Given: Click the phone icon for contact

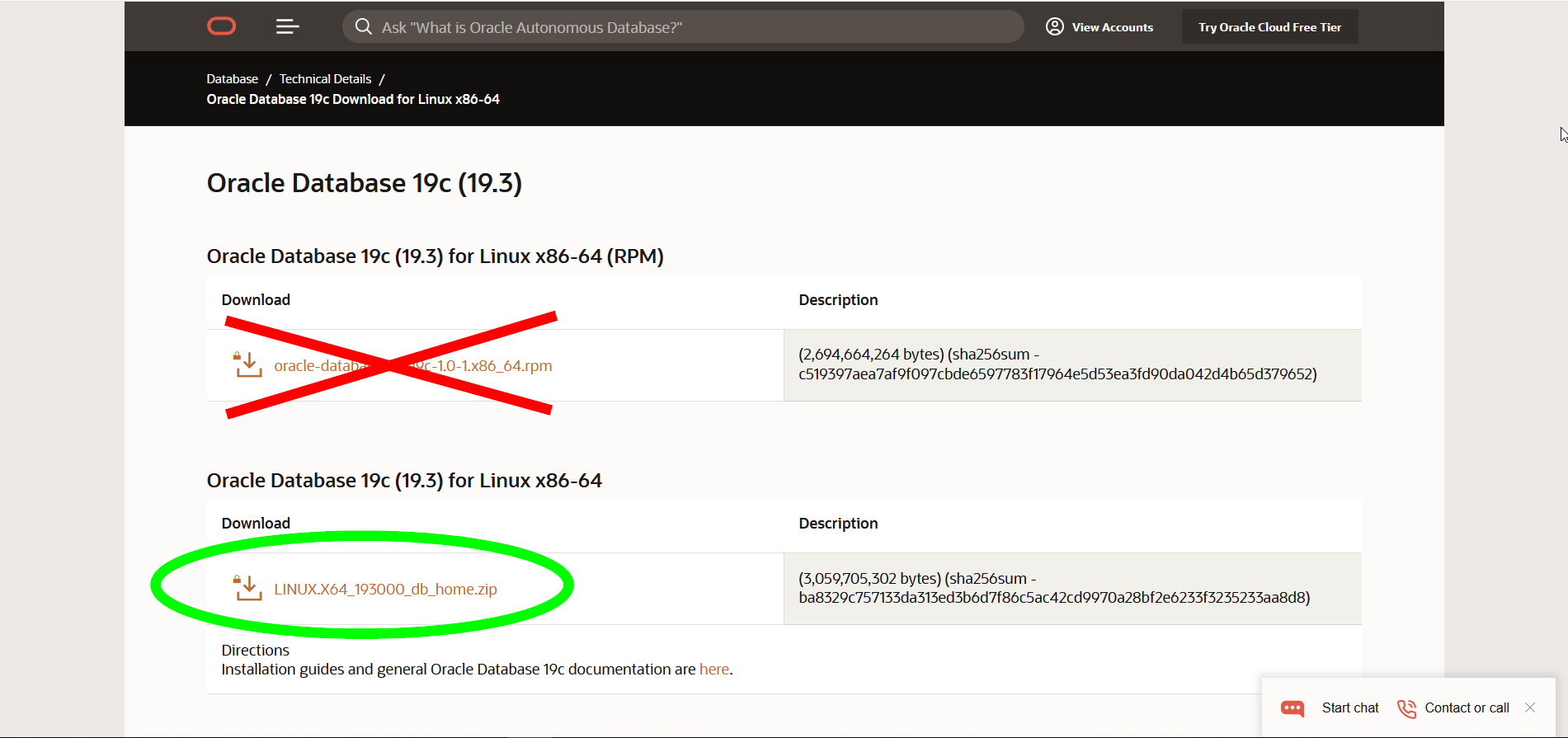Looking at the screenshot, I should coord(1406,708).
